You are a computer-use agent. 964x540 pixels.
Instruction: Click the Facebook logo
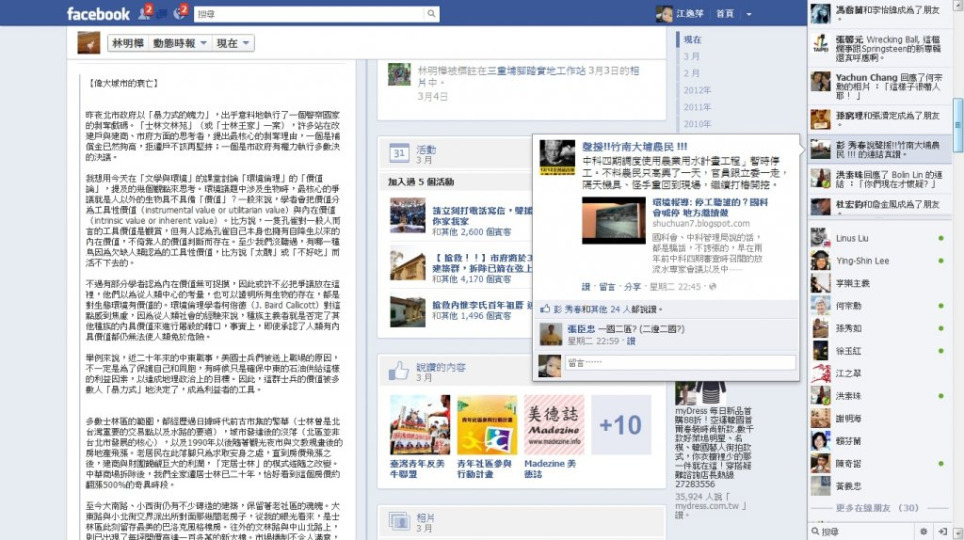98,14
